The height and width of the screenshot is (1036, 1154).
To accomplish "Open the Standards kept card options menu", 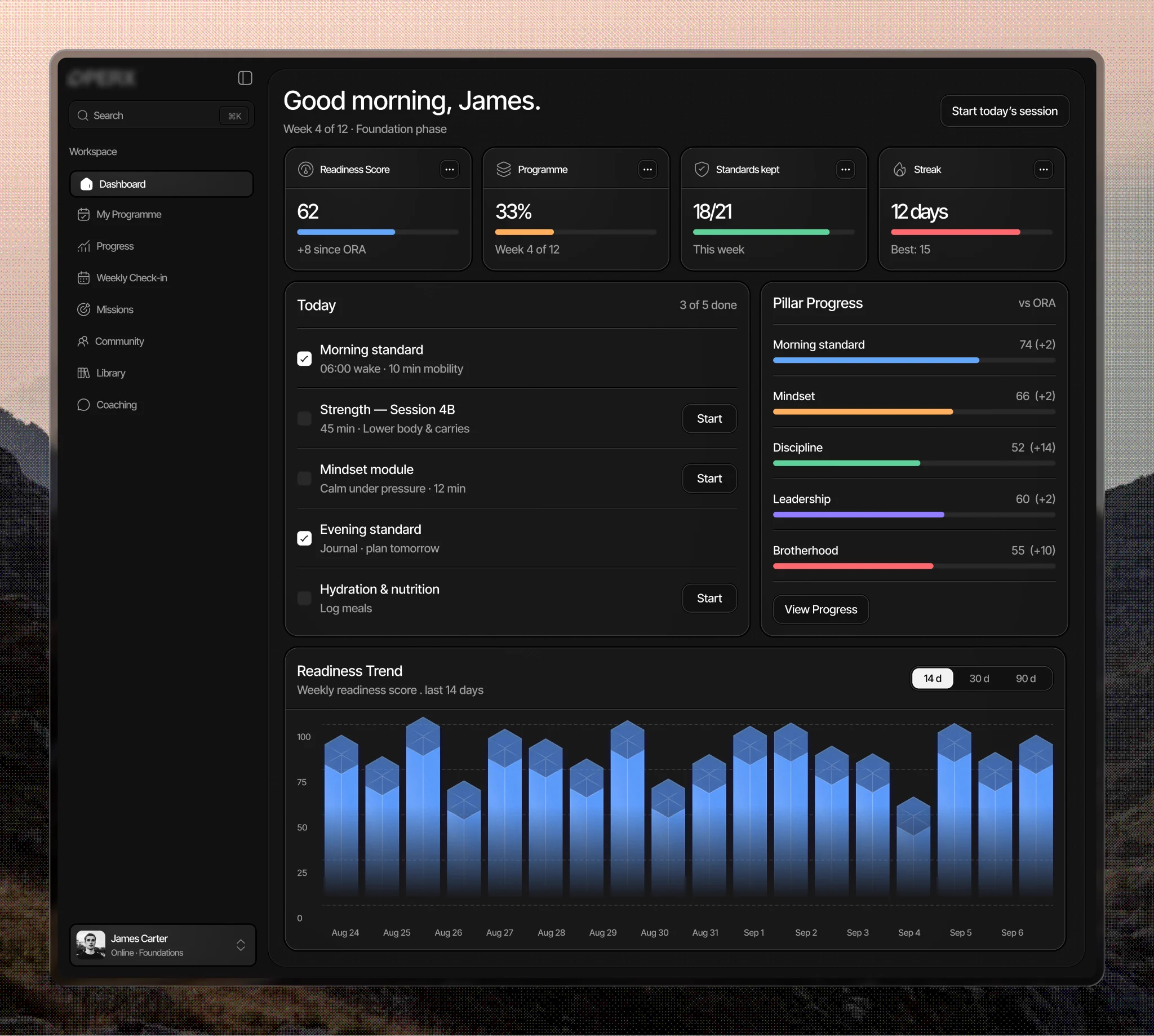I will (x=846, y=170).
